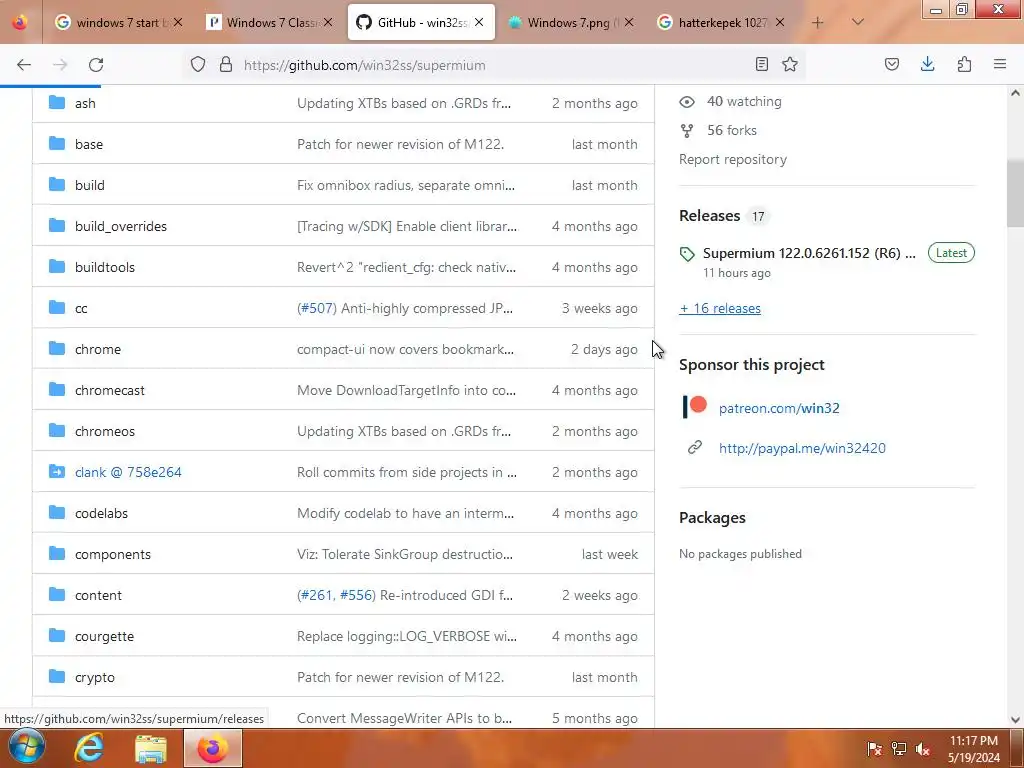1024x768 pixels.
Task: Toggle reader view icon
Action: pos(761,64)
